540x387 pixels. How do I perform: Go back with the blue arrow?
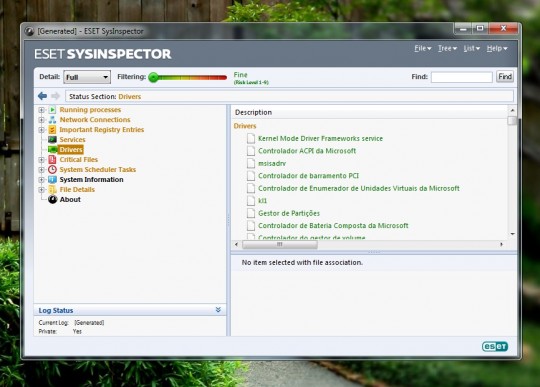click(42, 96)
